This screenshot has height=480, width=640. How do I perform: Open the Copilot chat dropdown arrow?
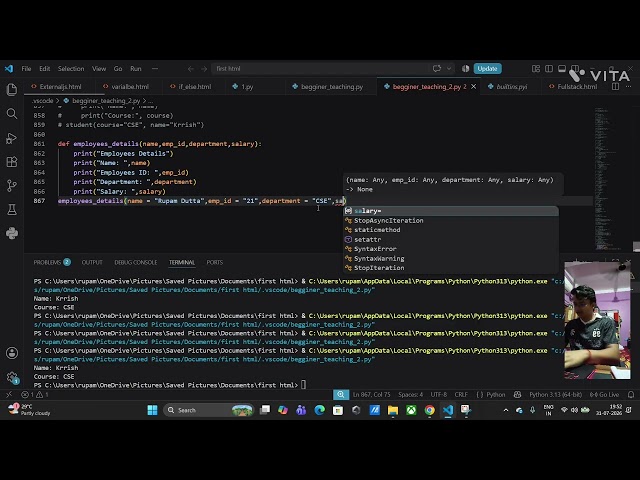point(449,69)
